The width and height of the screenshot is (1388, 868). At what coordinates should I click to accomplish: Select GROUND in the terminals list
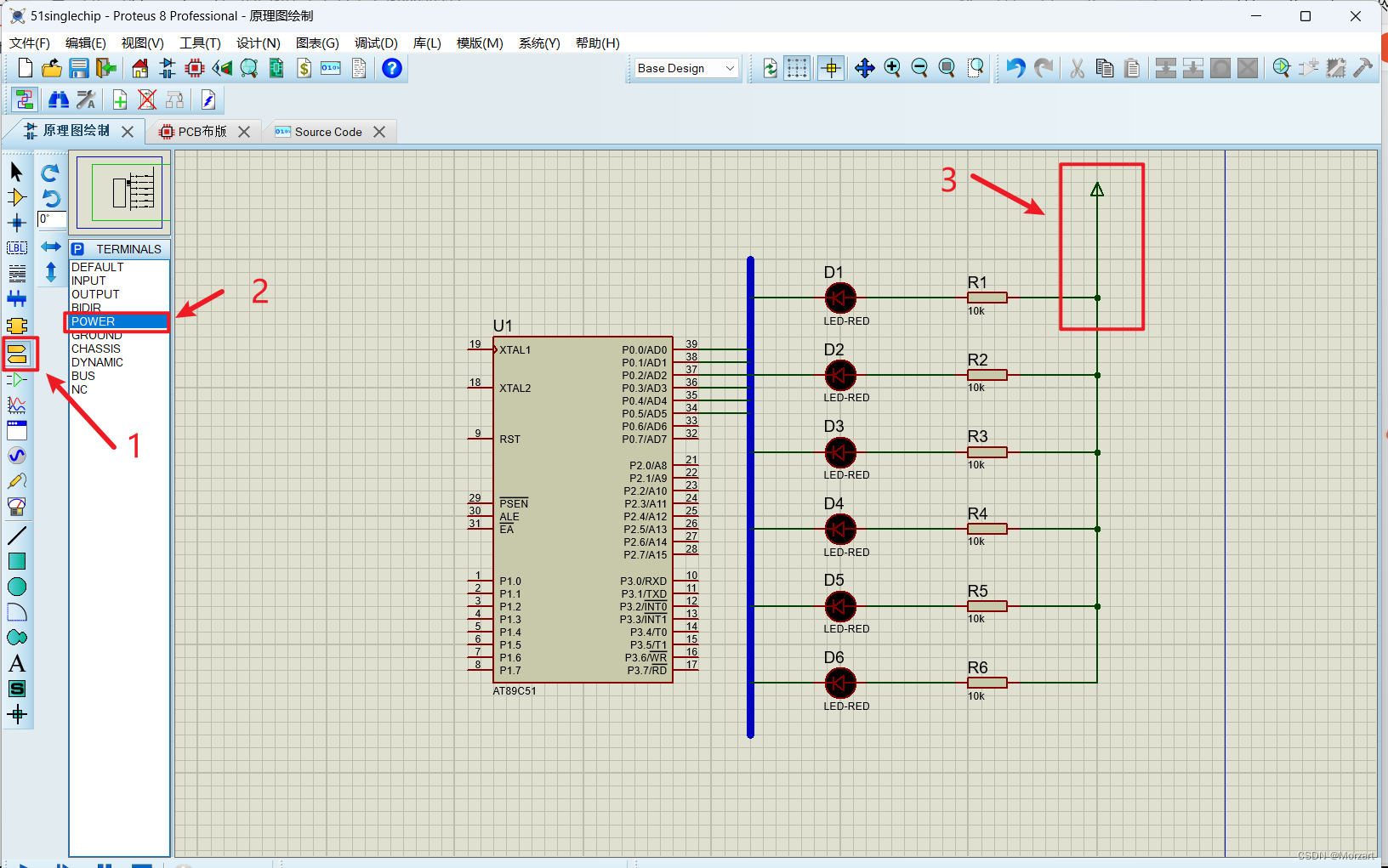[96, 336]
